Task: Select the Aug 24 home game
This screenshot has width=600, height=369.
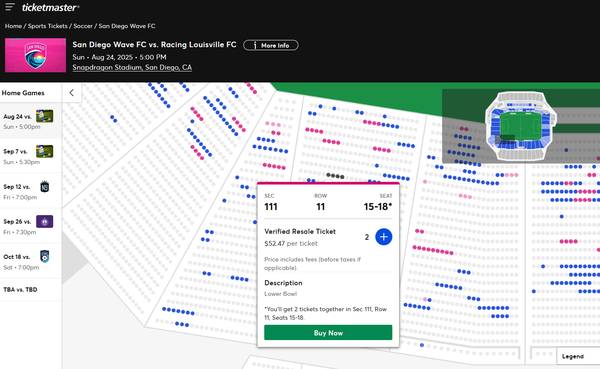Action: coord(30,121)
